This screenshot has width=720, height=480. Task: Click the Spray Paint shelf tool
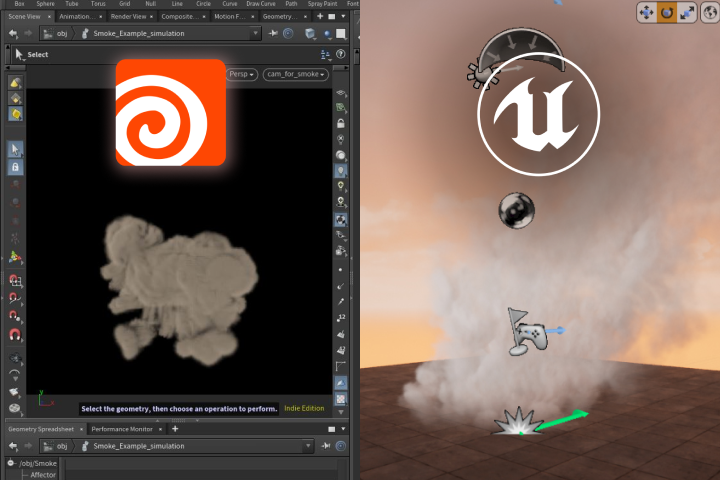[322, 4]
